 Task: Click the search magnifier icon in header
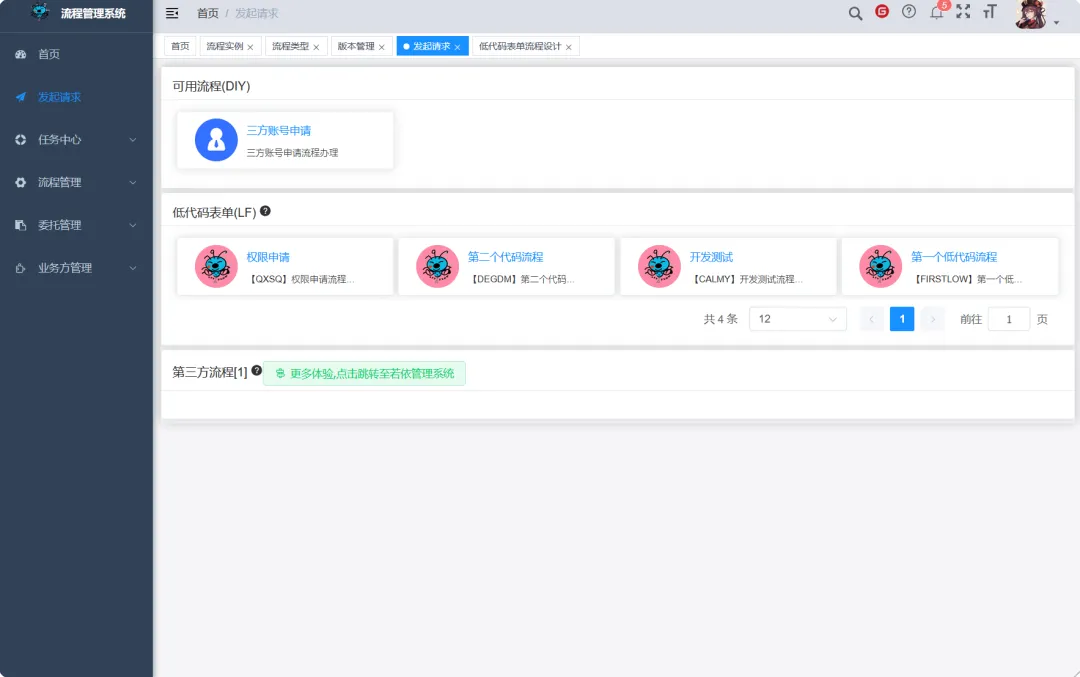[855, 13]
